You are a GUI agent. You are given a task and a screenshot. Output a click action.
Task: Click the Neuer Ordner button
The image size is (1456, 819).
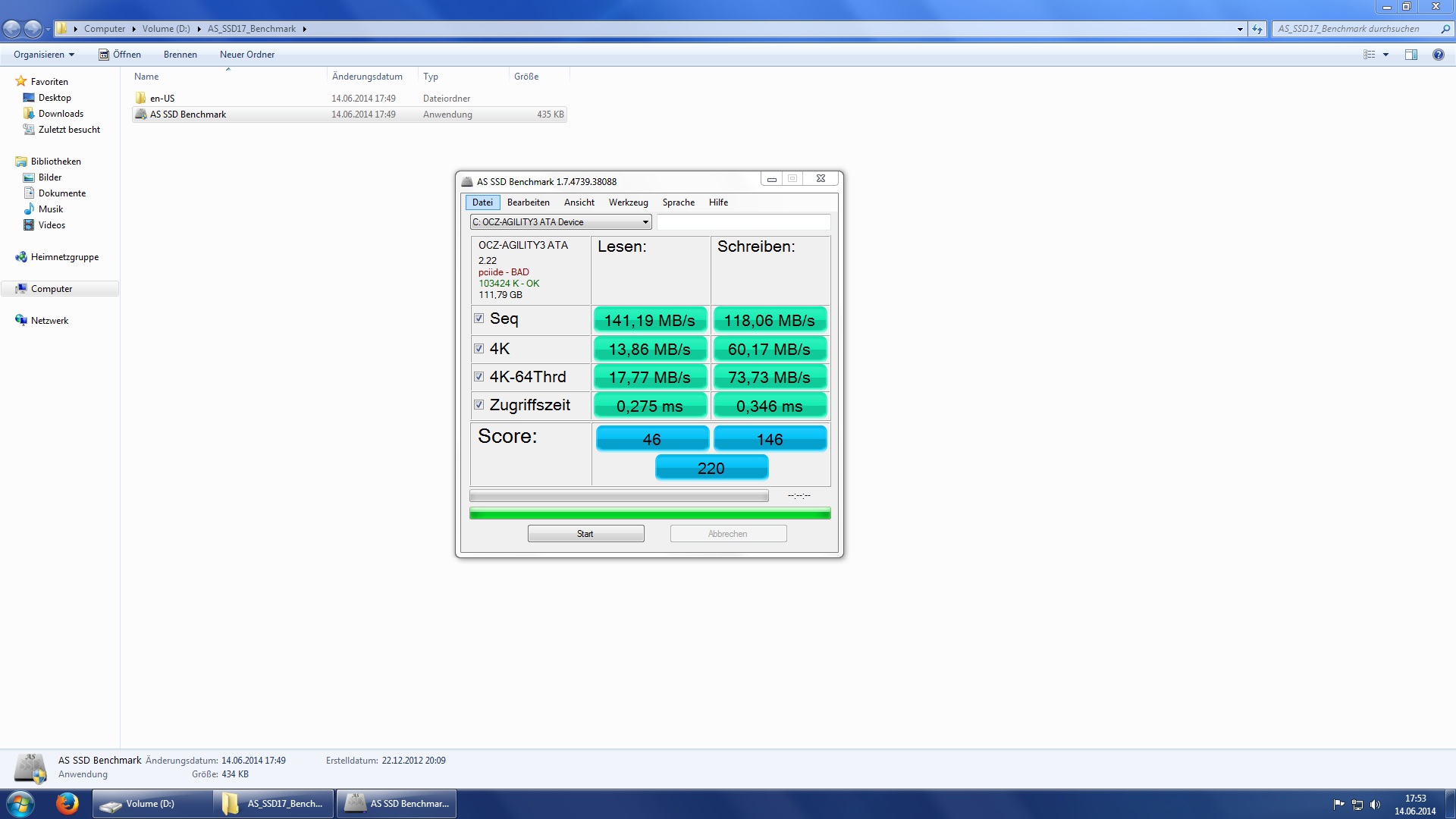247,55
